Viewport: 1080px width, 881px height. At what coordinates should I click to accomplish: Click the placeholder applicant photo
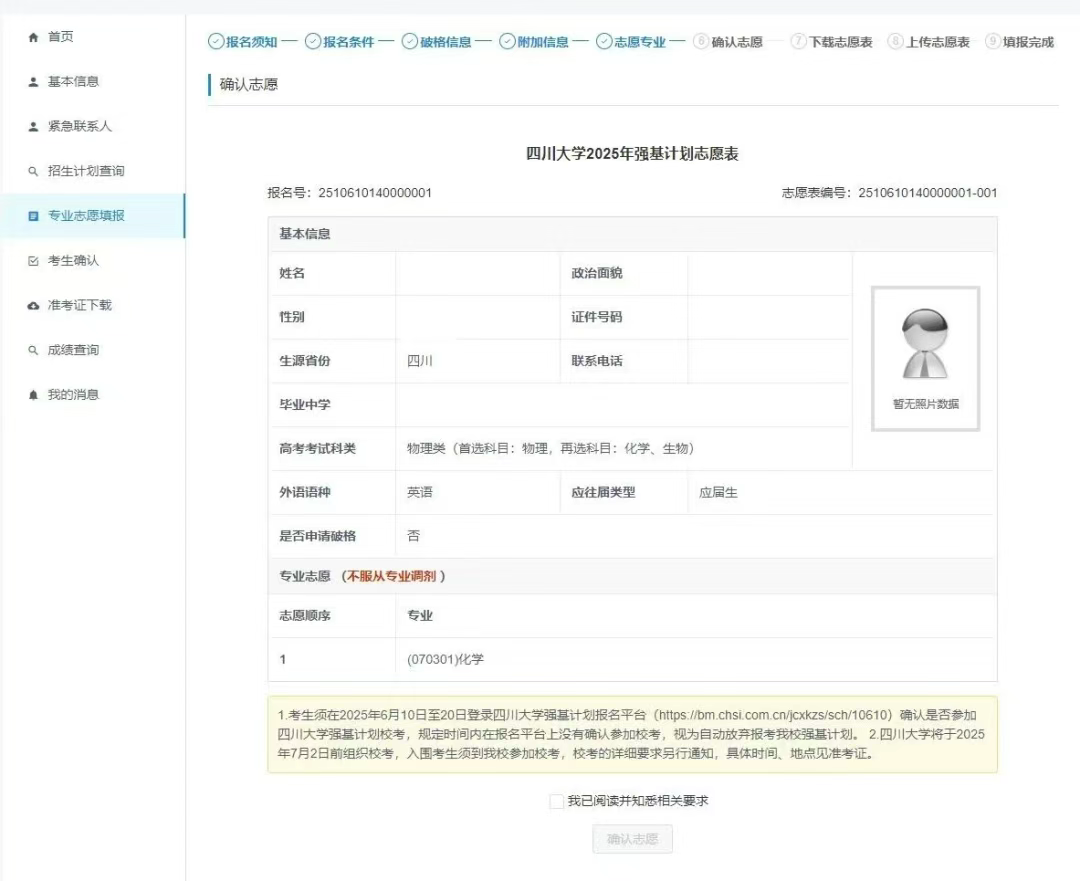[x=925, y=344]
